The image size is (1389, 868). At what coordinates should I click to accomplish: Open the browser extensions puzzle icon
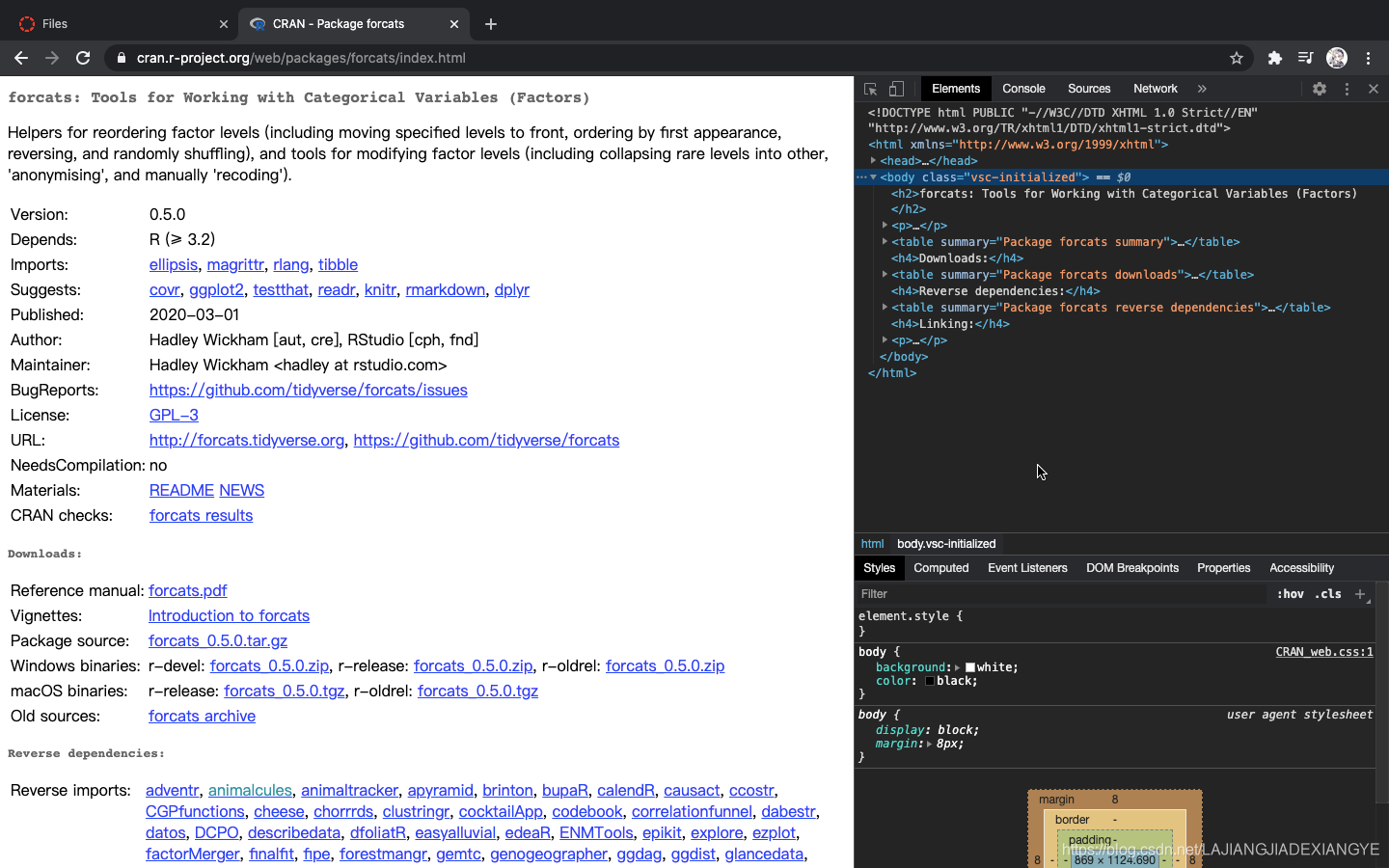pos(1275,58)
